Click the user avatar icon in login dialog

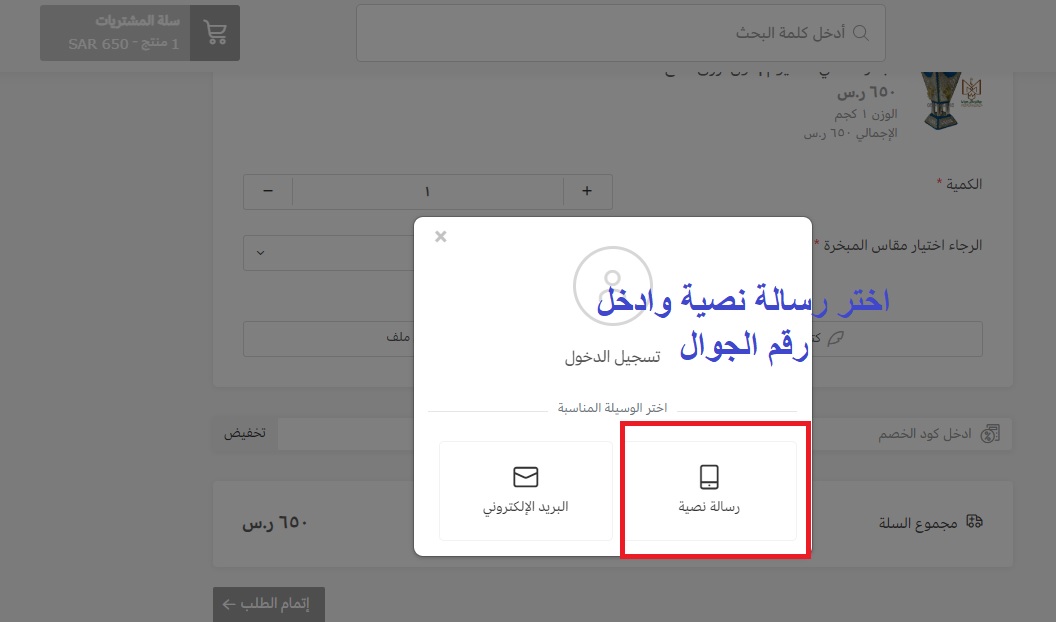pyautogui.click(x=612, y=284)
